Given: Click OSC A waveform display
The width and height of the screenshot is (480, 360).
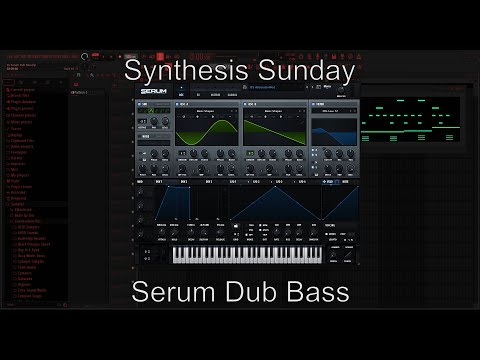Looking at the screenshot, I should [x=207, y=132].
